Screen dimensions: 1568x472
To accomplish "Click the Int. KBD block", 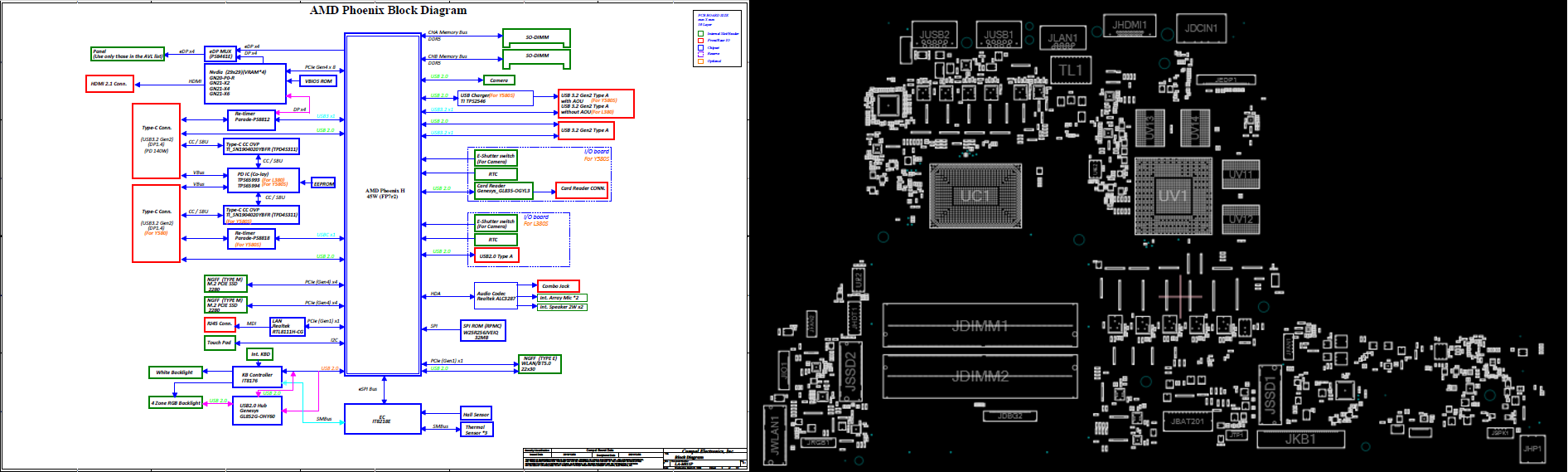I will click(260, 354).
